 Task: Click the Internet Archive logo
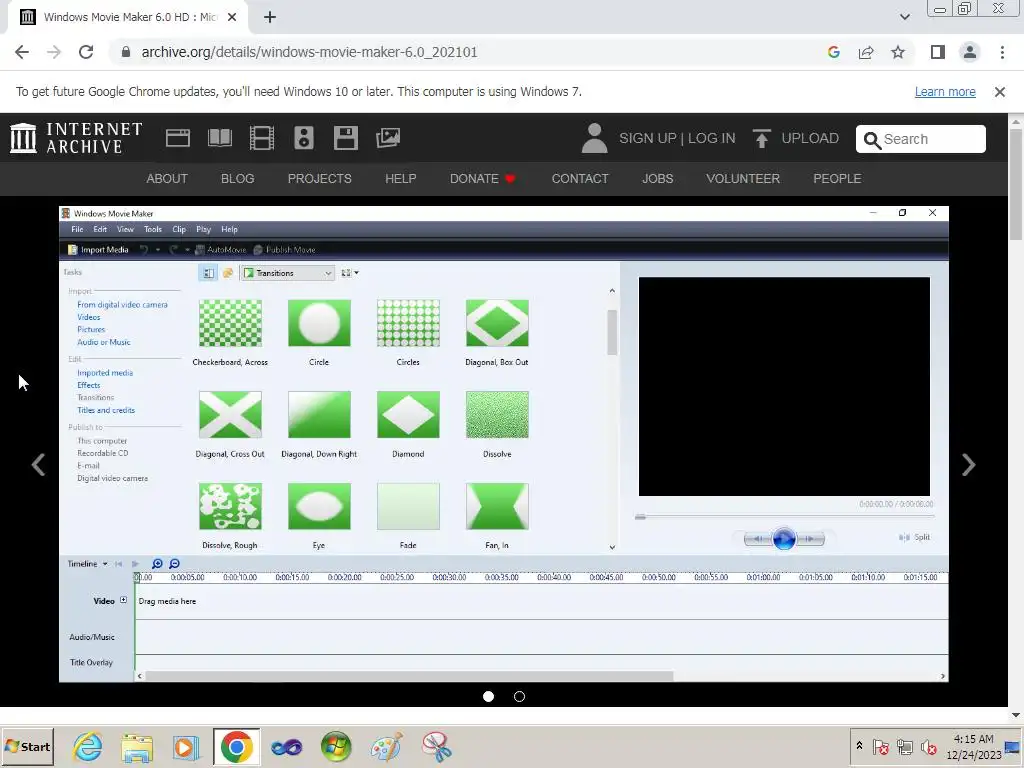(x=76, y=138)
